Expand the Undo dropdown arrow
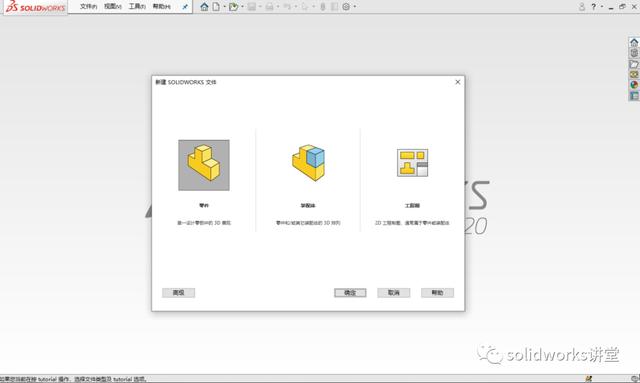 tap(295, 7)
